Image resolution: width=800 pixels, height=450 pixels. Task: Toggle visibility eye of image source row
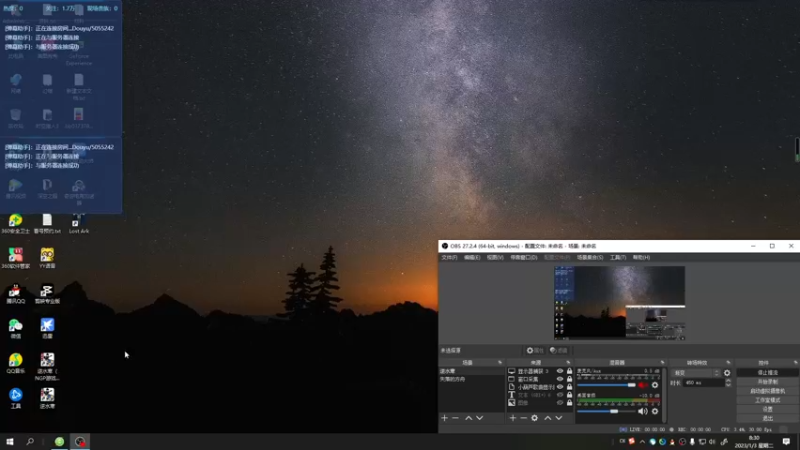(560, 403)
